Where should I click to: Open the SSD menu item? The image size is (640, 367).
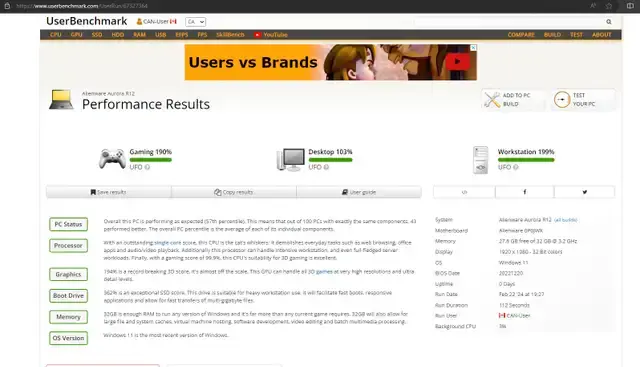tap(97, 35)
